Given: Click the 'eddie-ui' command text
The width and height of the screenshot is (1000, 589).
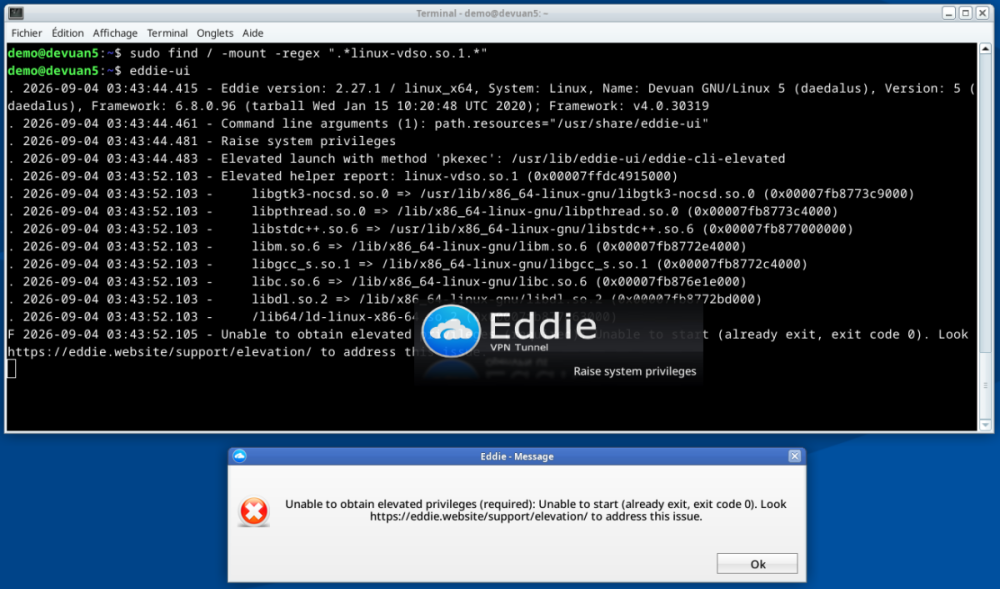Looking at the screenshot, I should pyautogui.click(x=159, y=71).
